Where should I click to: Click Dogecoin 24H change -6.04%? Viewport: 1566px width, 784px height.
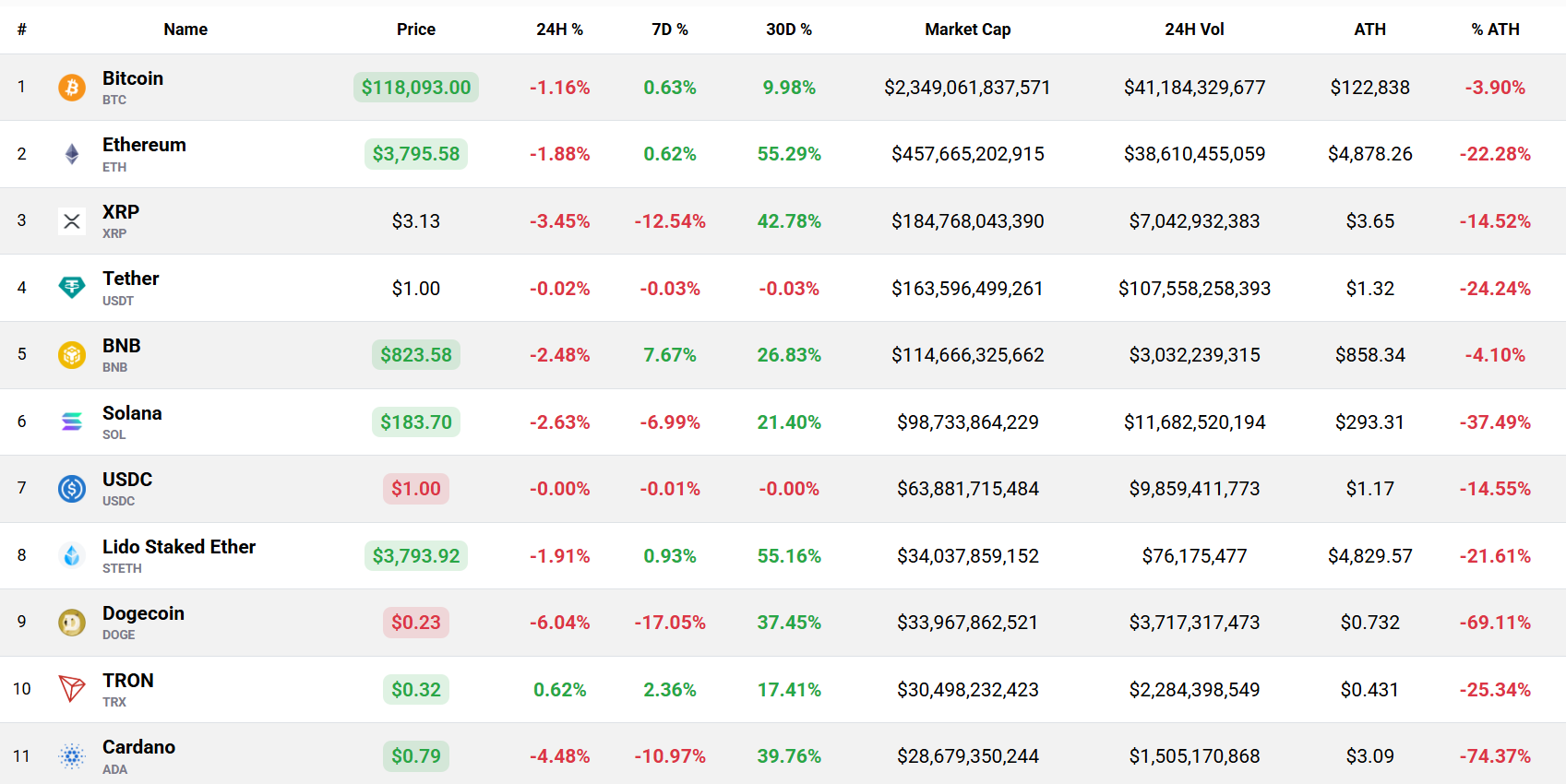click(559, 623)
